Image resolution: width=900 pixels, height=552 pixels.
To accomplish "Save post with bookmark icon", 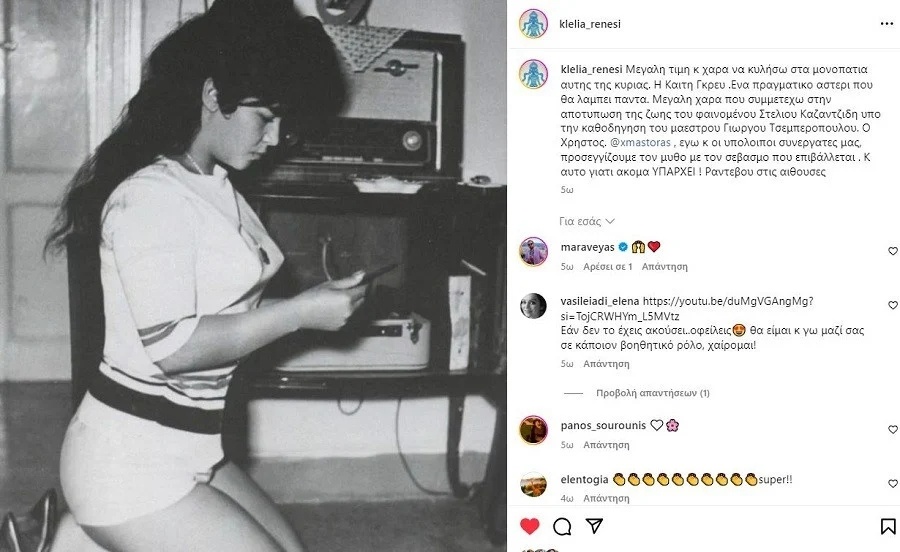I will [x=887, y=526].
